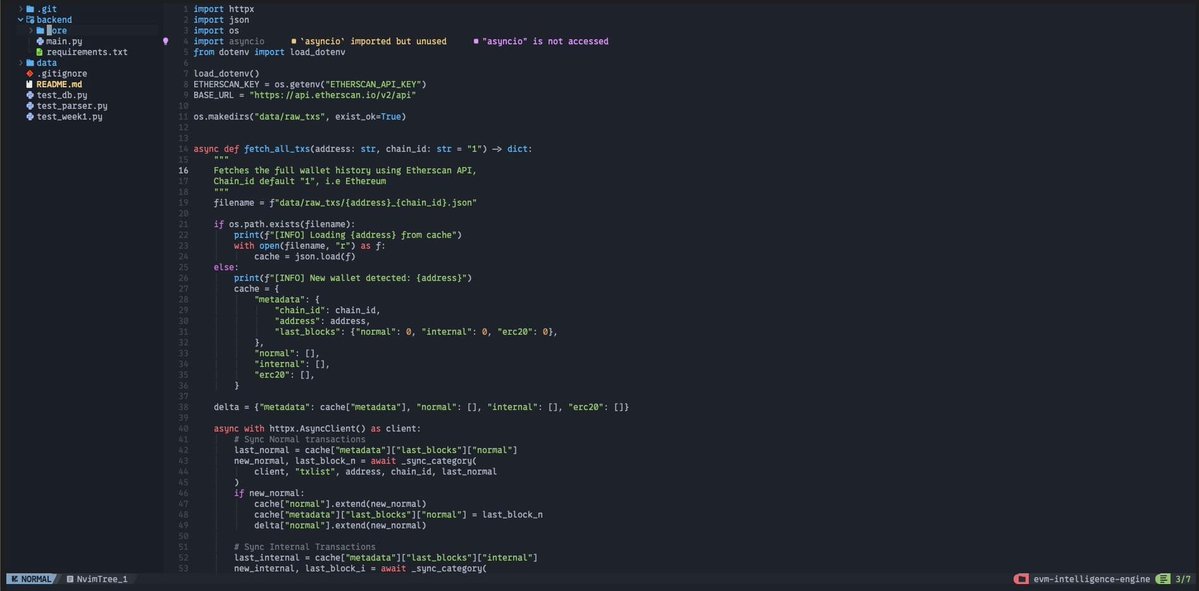This screenshot has width=1199, height=591.
Task: Click the core folder icon
Action: click(41, 31)
